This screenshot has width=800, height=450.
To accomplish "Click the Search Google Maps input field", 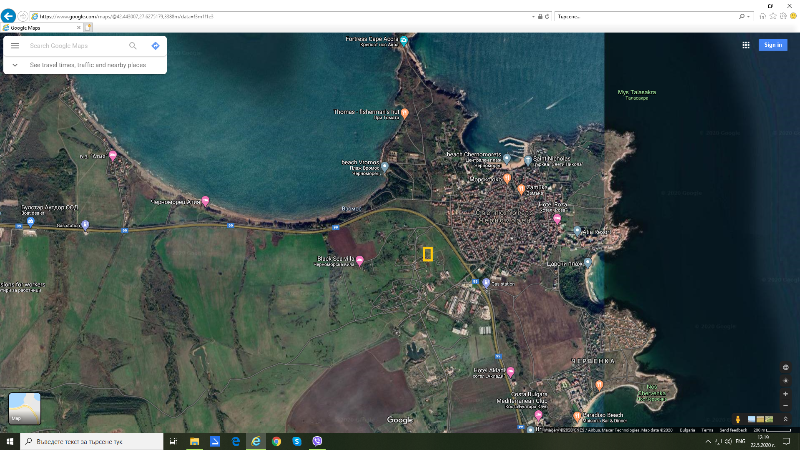I will tap(75, 46).
